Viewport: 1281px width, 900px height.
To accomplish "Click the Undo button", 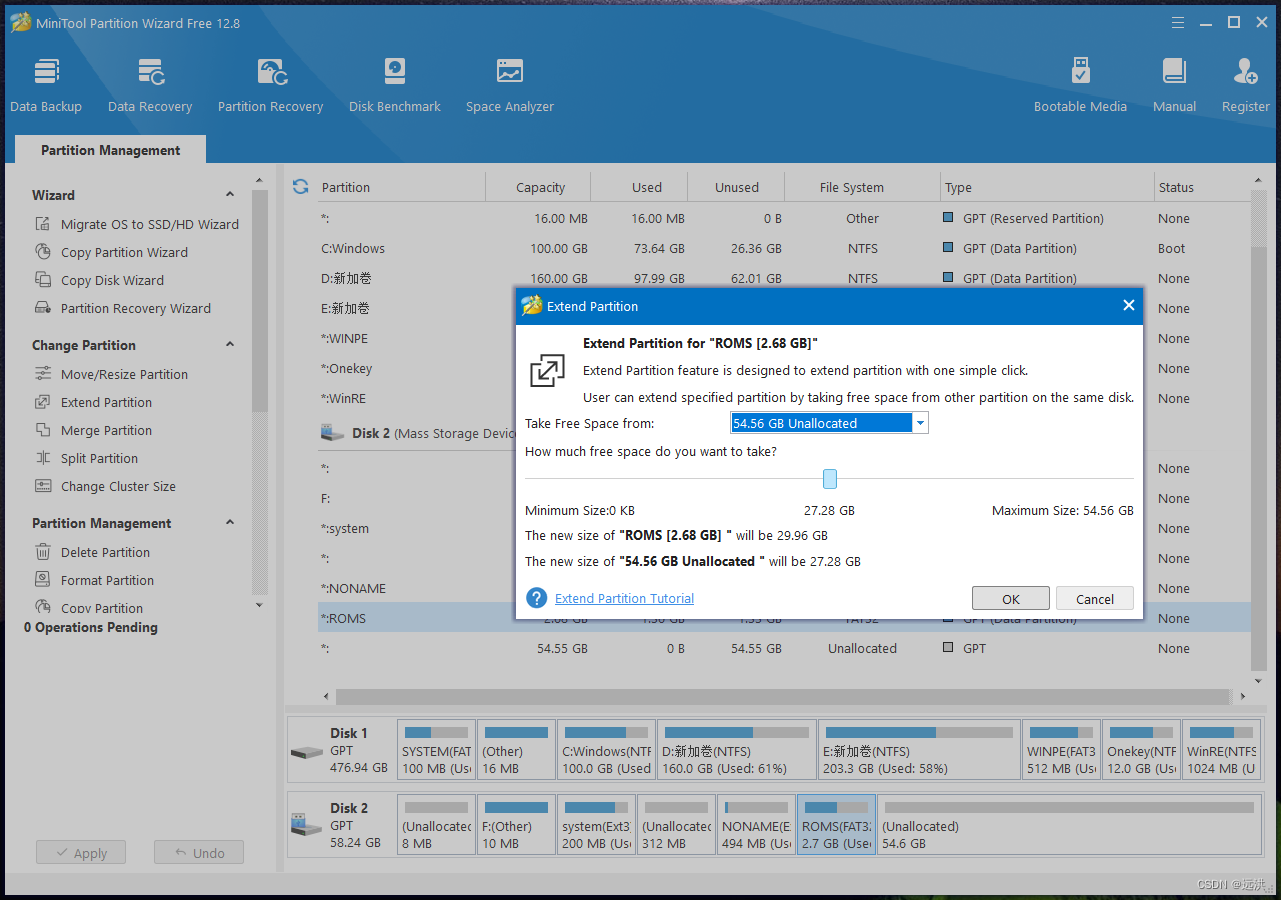I will 199,853.
